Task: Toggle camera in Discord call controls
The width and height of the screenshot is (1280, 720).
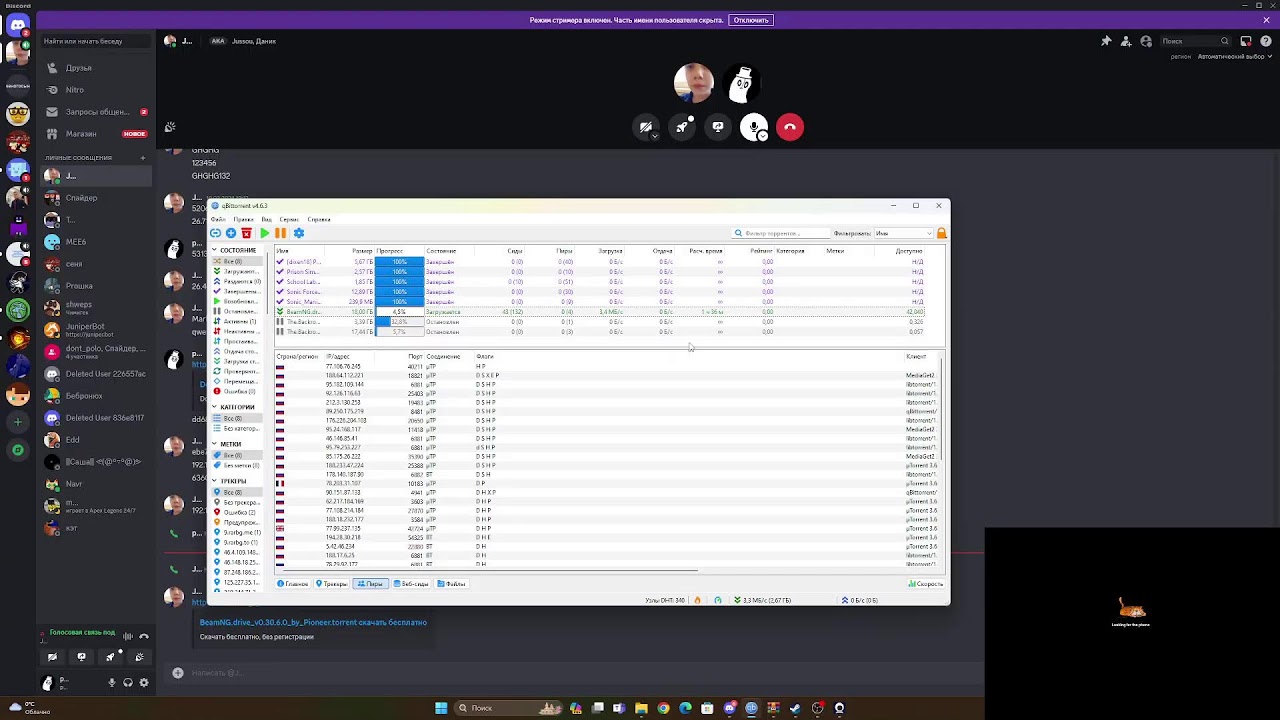Action: 646,127
